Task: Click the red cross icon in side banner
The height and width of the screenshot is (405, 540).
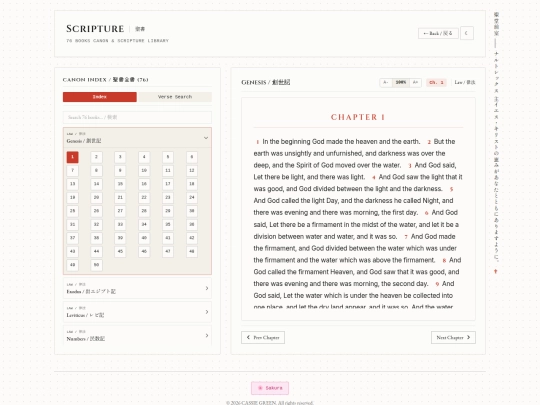Action: (496, 271)
